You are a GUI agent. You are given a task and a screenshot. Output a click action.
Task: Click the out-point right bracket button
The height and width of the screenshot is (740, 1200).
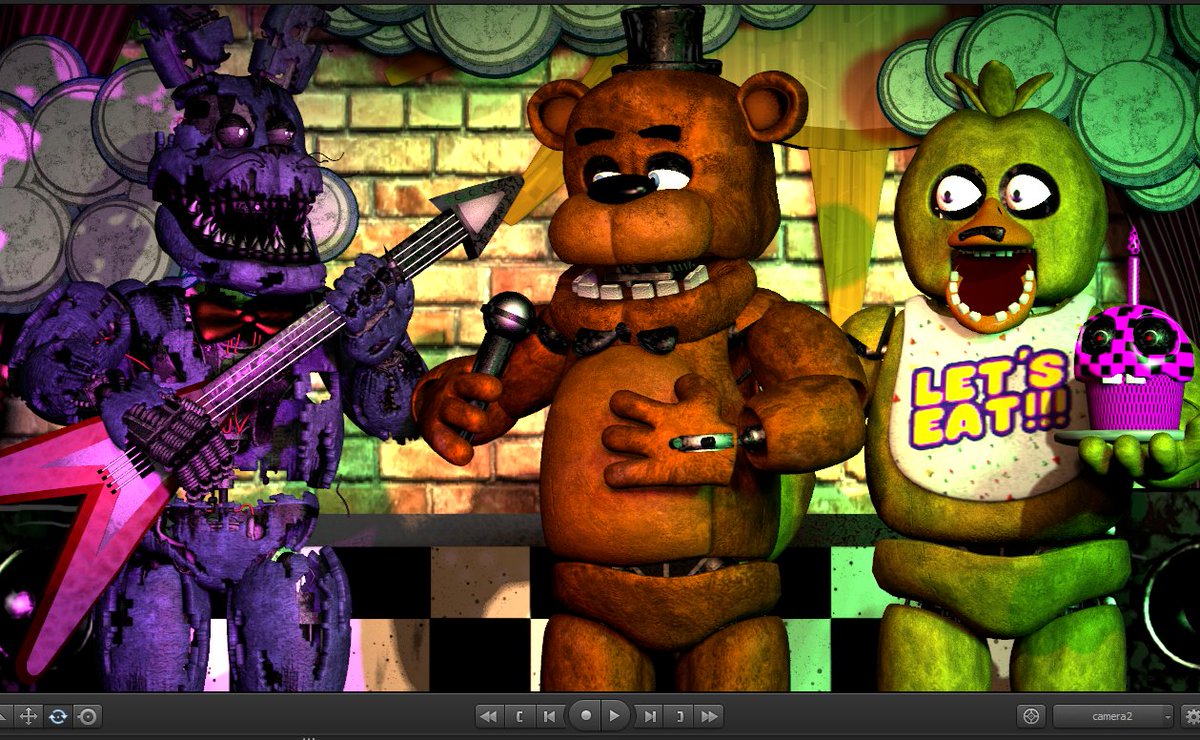(x=680, y=716)
